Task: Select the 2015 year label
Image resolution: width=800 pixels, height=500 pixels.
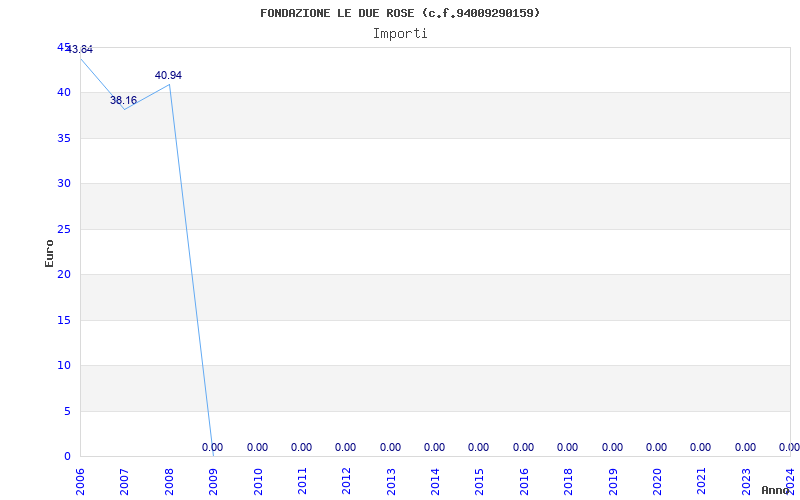Action: pos(480,481)
